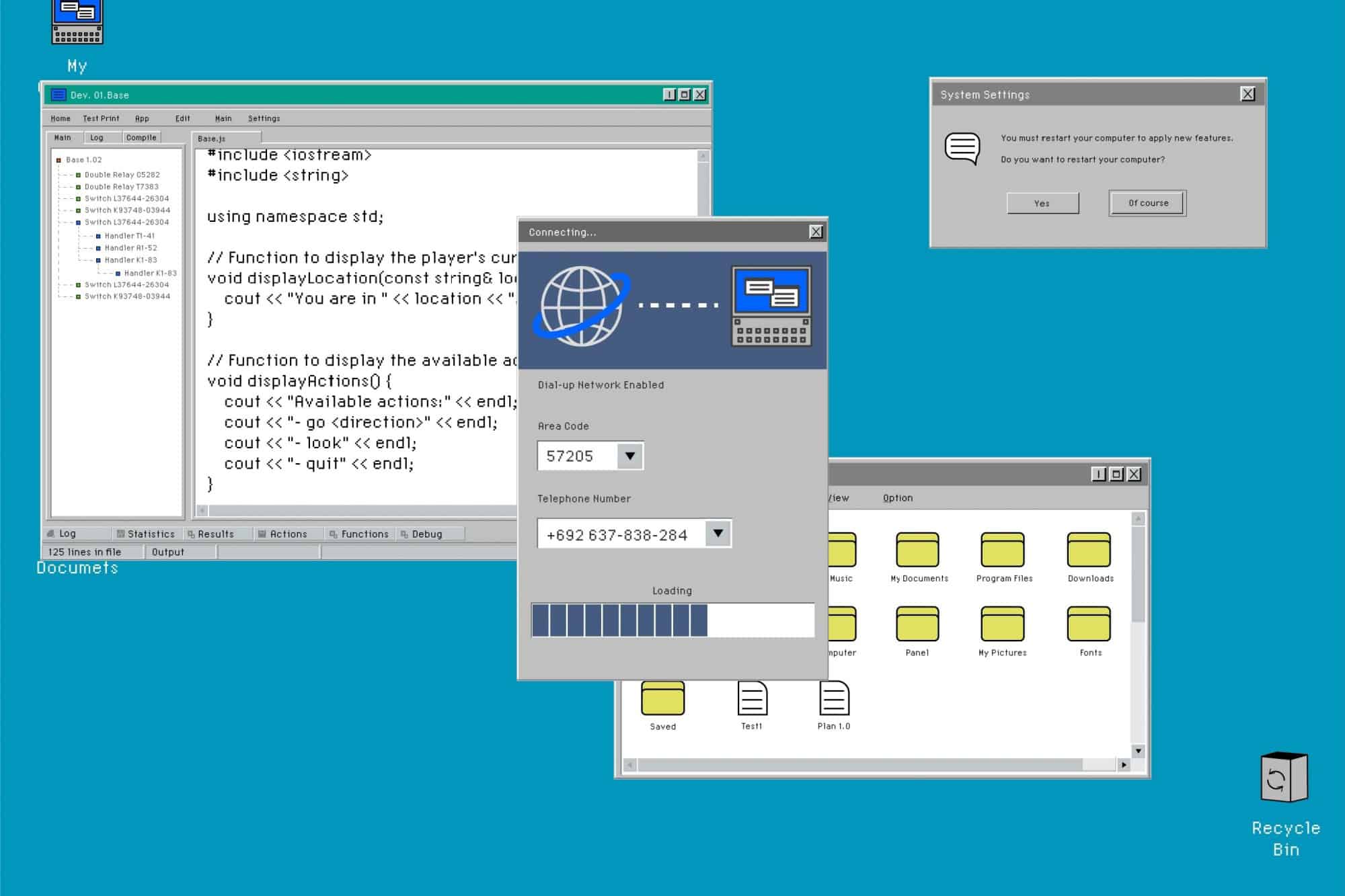Close the Connecting dialog

(x=816, y=232)
